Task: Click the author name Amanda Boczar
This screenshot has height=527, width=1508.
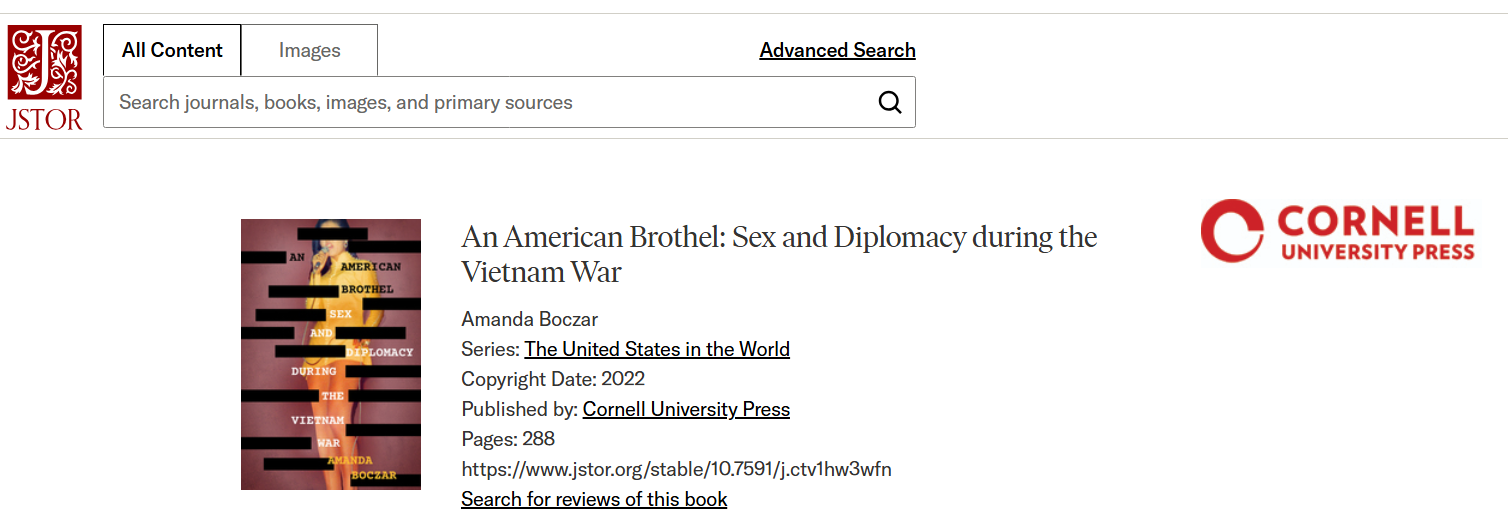Action: tap(530, 319)
